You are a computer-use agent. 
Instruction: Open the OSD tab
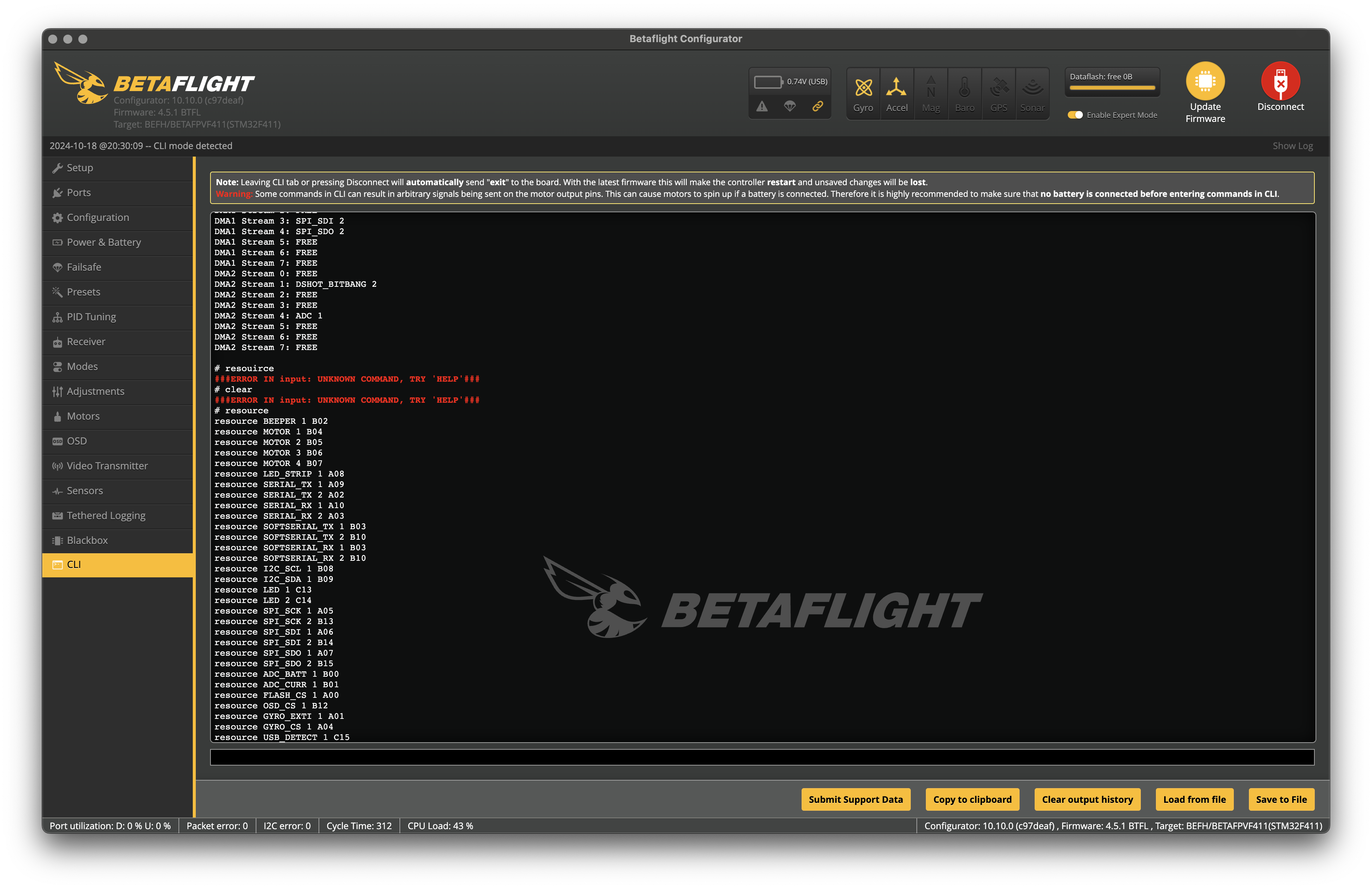point(117,441)
